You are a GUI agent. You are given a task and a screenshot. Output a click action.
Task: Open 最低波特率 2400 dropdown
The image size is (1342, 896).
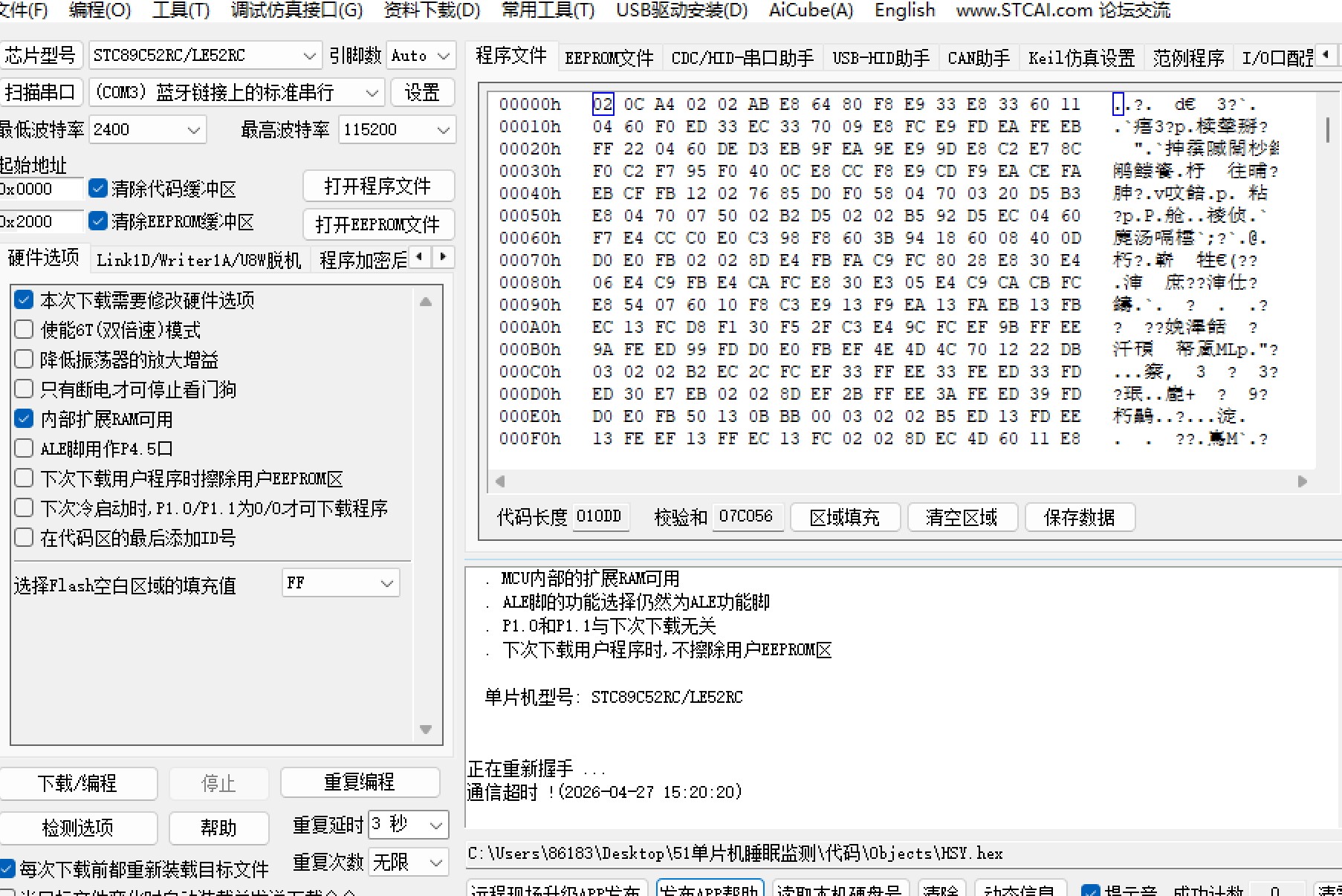[x=147, y=129]
